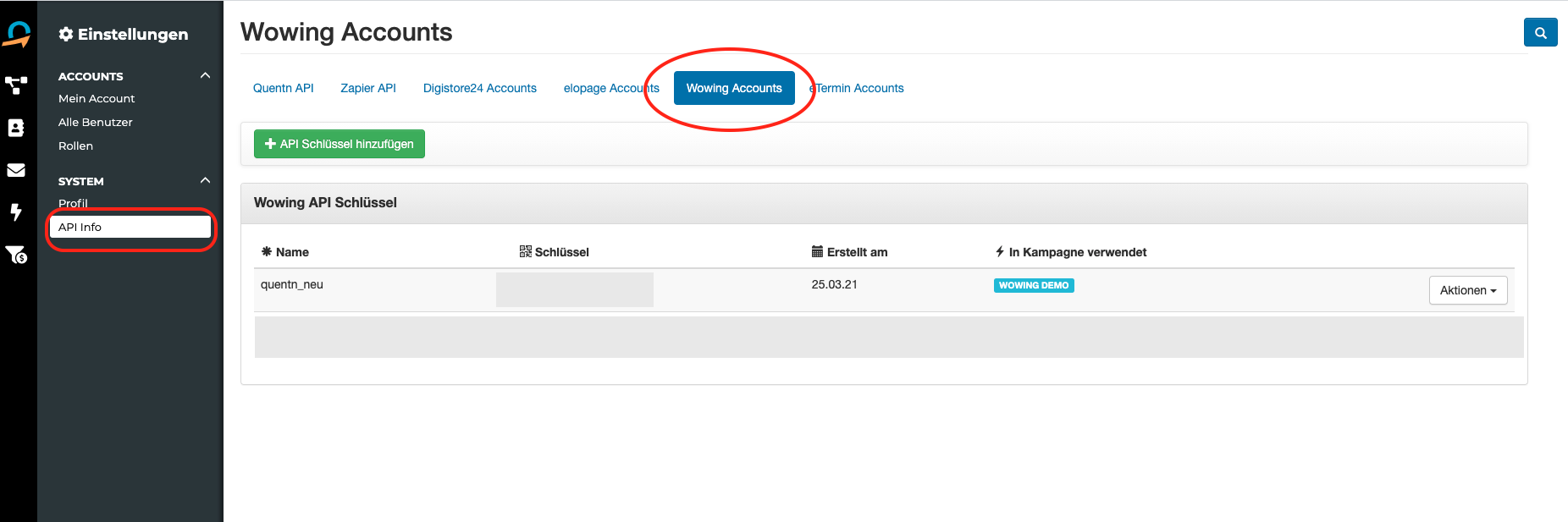Select API Info in sidebar
The height and width of the screenshot is (522, 1568).
coord(130,227)
